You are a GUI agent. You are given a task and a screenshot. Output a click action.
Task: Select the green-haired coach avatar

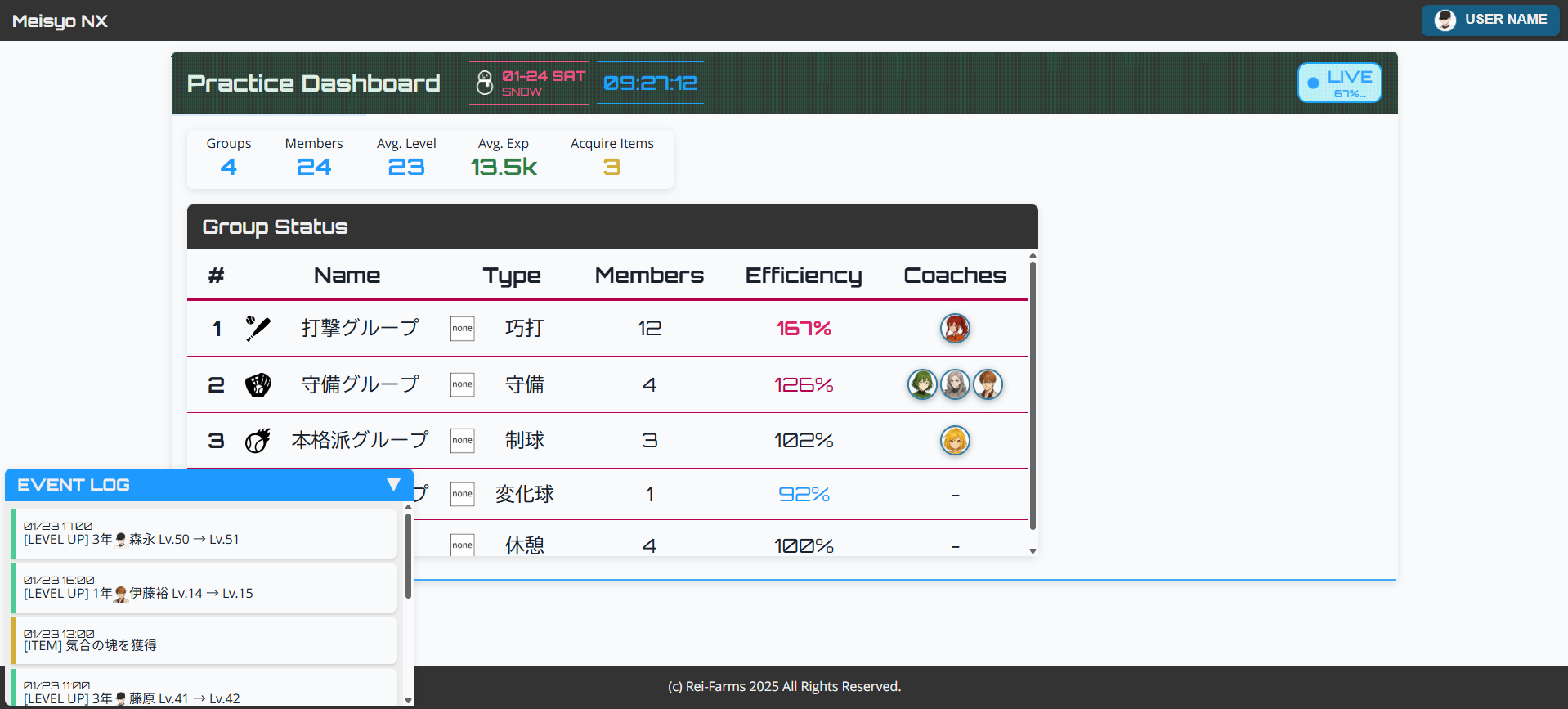(922, 384)
